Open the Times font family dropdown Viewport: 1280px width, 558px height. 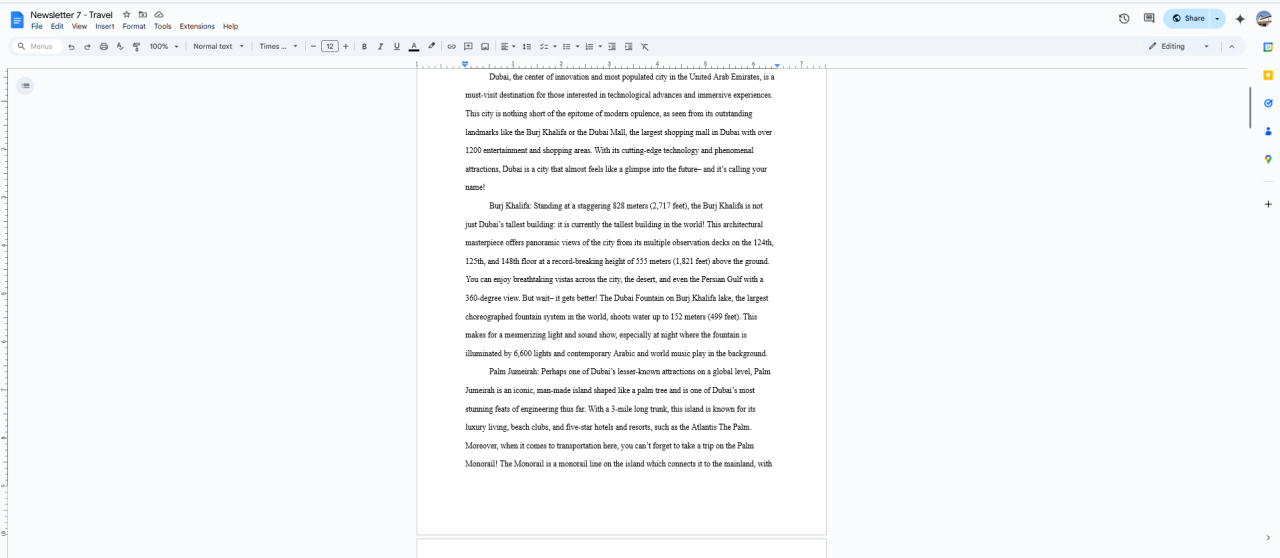[x=278, y=47]
